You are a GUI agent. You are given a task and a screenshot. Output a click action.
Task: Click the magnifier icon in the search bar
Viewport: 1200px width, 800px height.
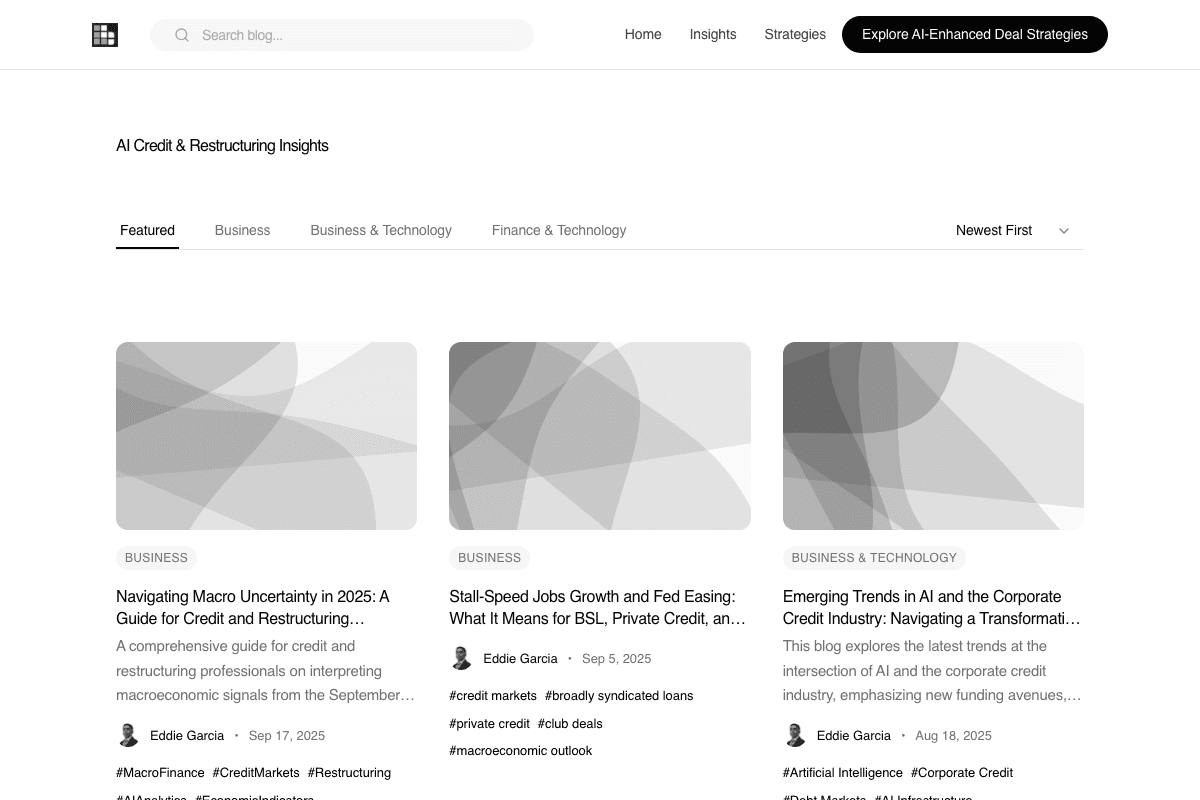(182, 34)
